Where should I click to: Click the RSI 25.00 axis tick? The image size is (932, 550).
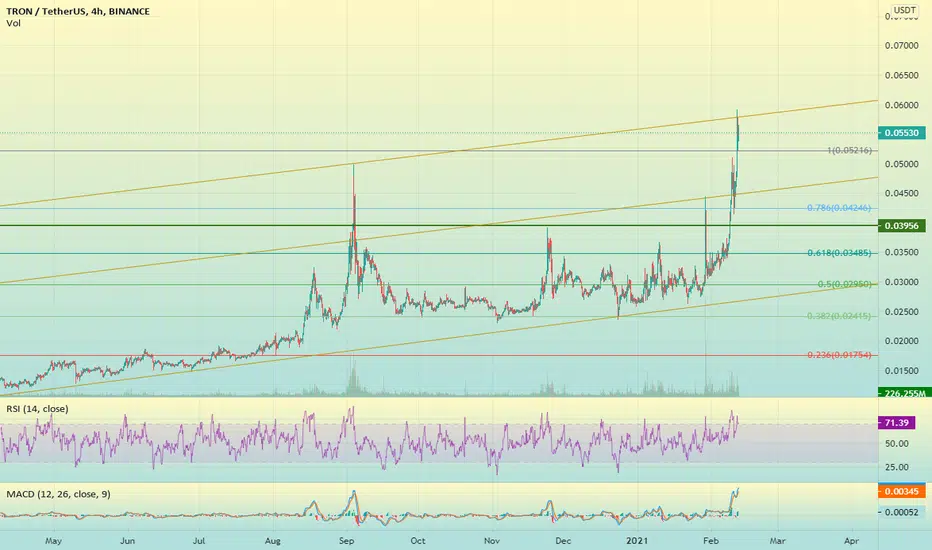click(x=896, y=467)
